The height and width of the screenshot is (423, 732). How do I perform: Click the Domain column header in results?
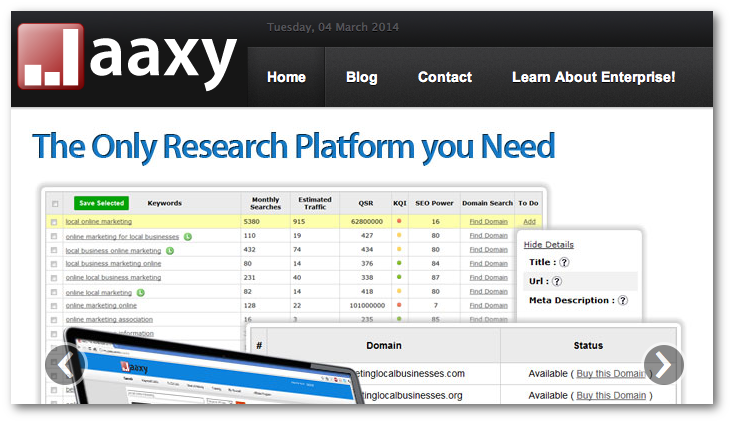[384, 345]
